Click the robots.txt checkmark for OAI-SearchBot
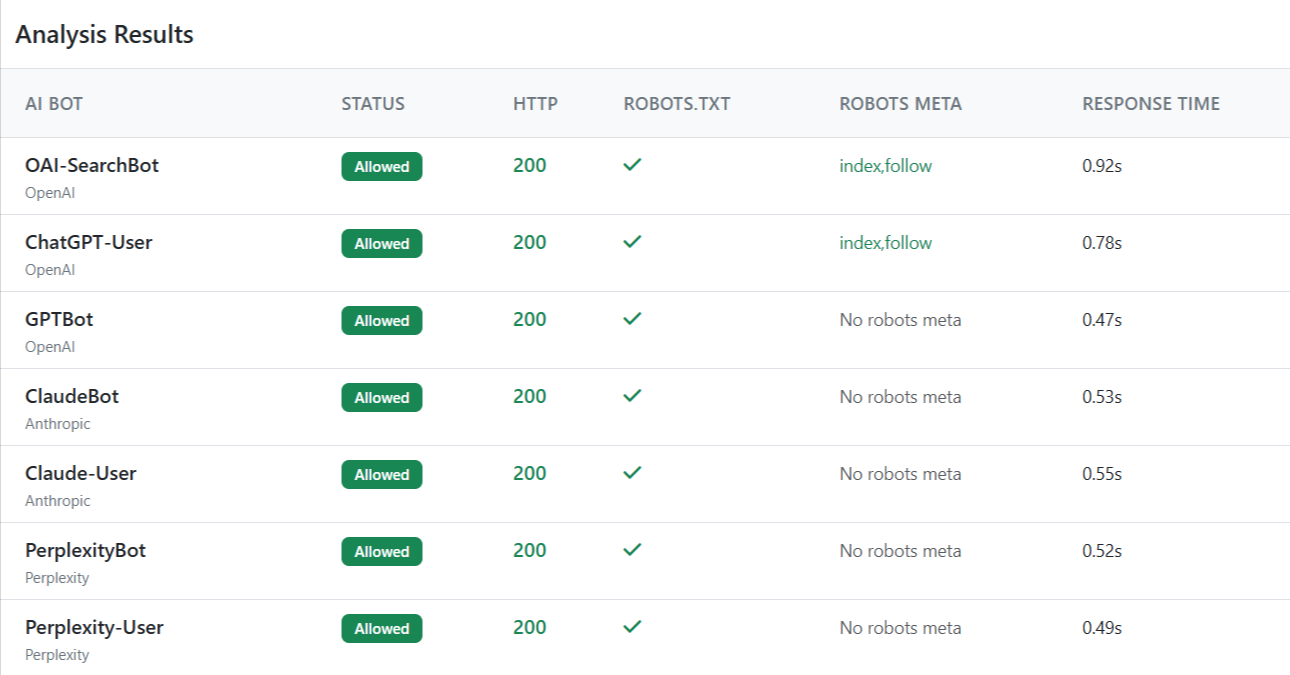 (x=631, y=165)
